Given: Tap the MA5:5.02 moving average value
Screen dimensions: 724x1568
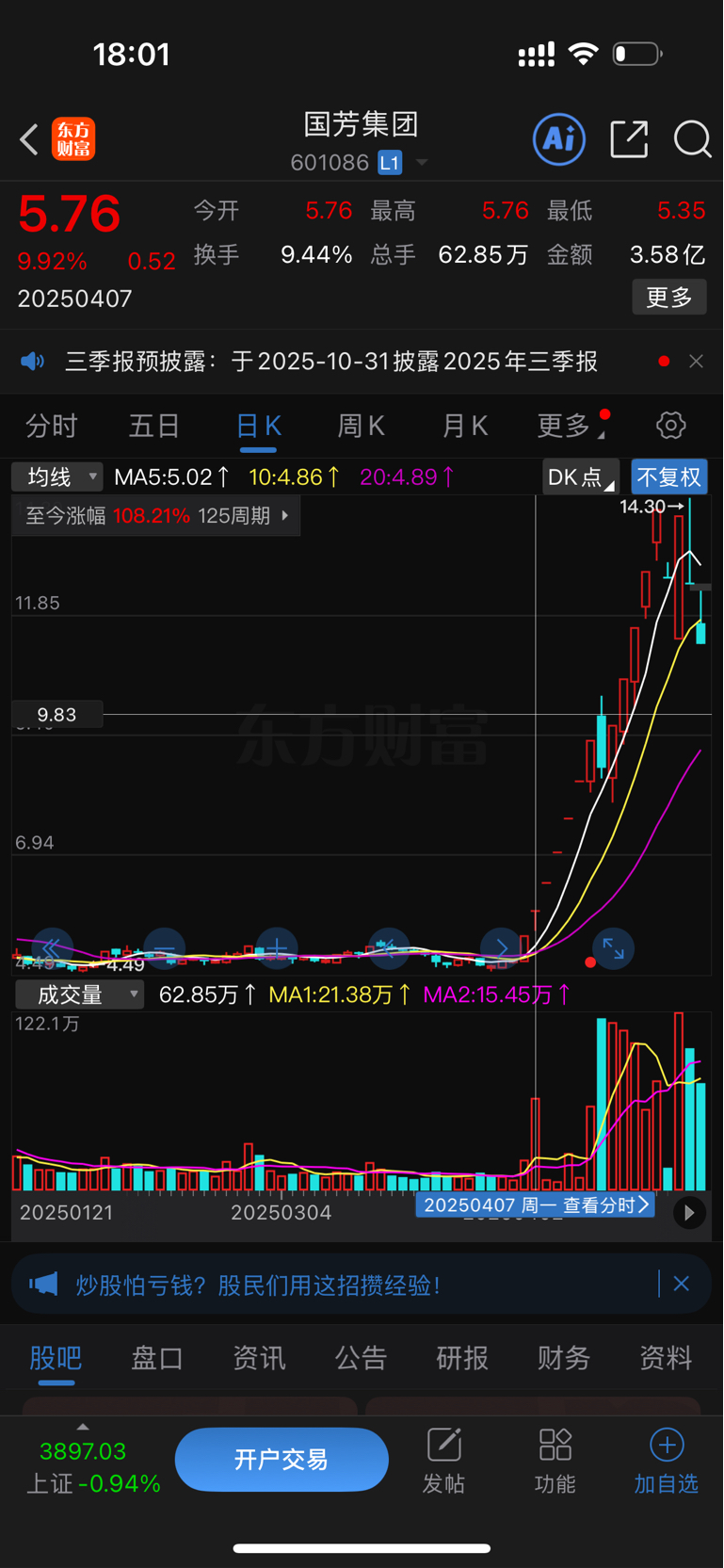Looking at the screenshot, I should coord(171,477).
